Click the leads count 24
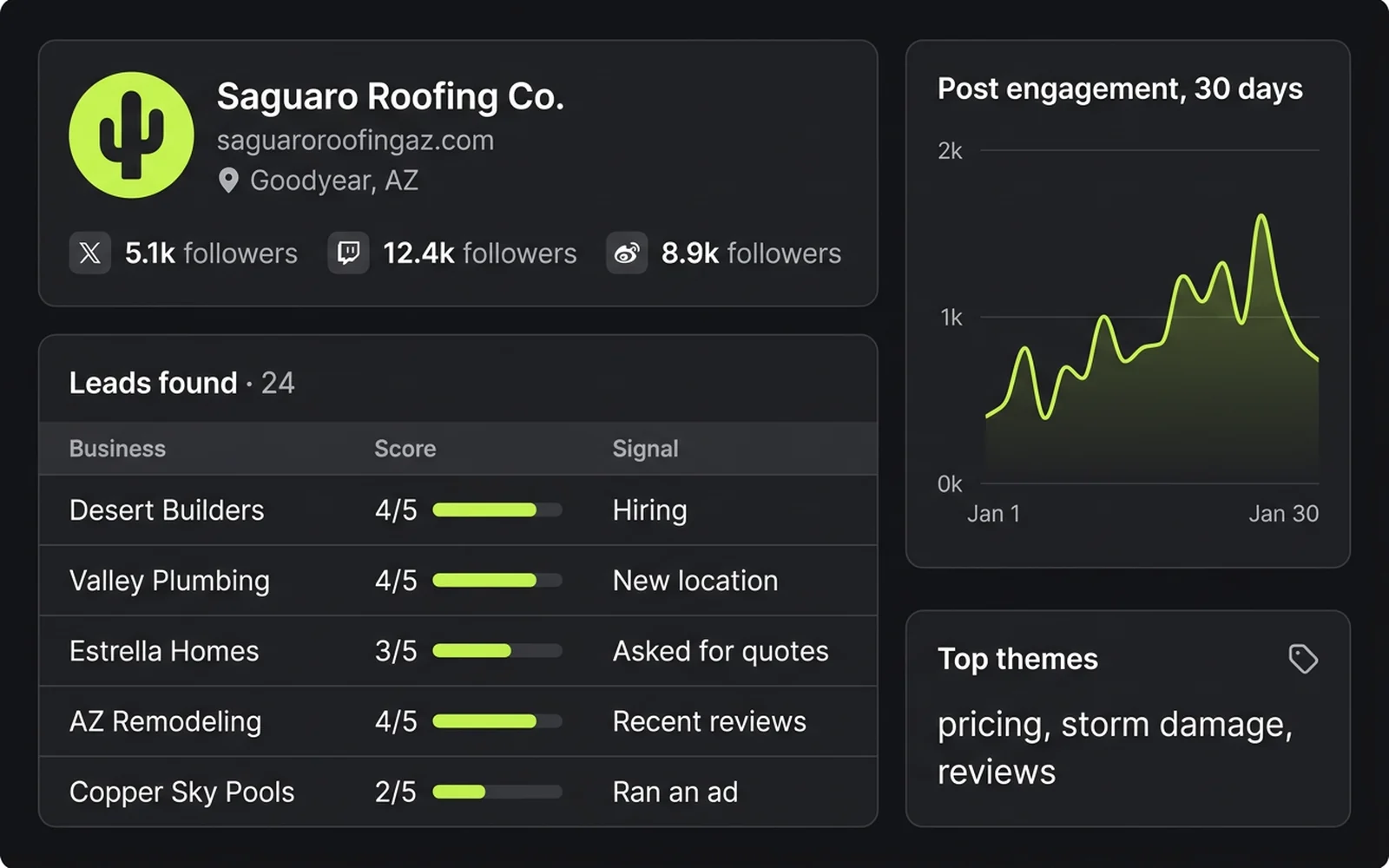 coord(278,383)
